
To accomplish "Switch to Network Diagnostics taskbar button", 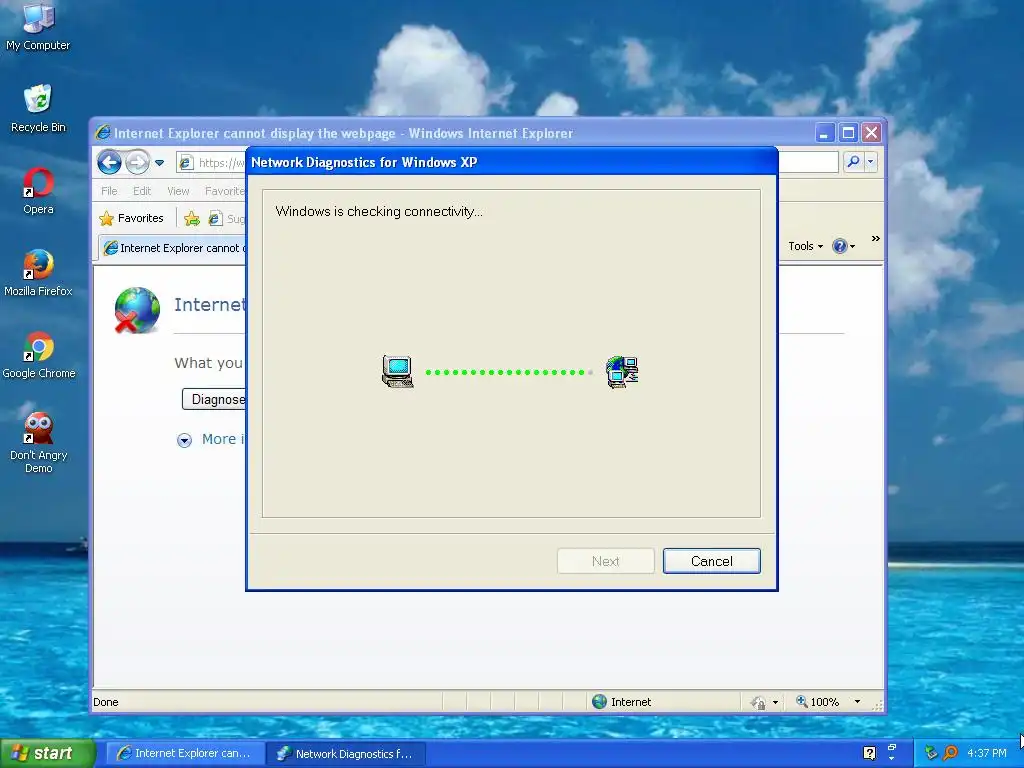I will click(x=346, y=754).
